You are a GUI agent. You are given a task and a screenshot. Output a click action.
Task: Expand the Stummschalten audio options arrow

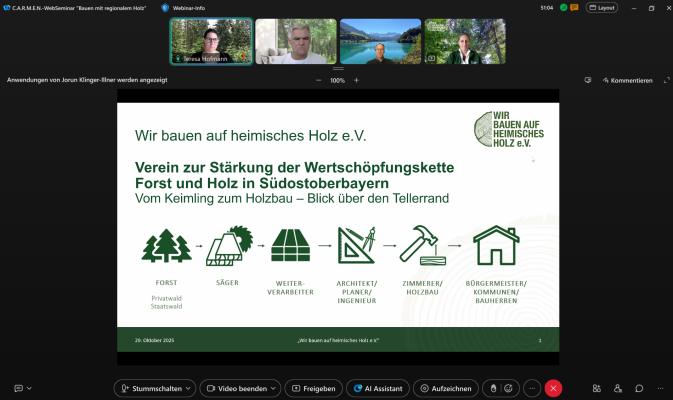(188, 388)
